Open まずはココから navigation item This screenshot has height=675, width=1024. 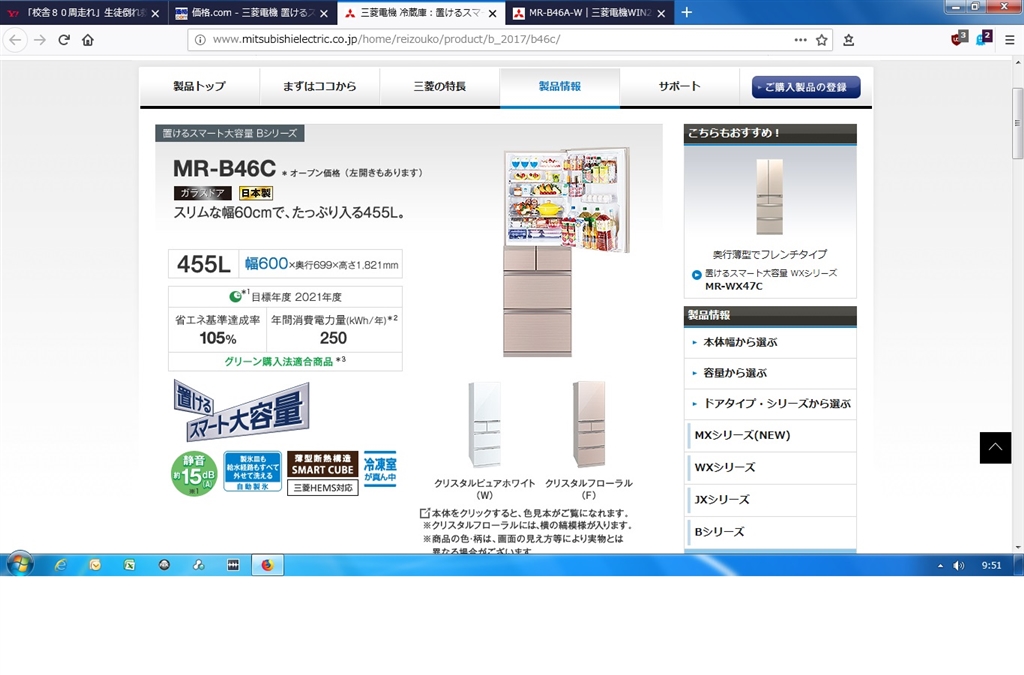coord(319,86)
